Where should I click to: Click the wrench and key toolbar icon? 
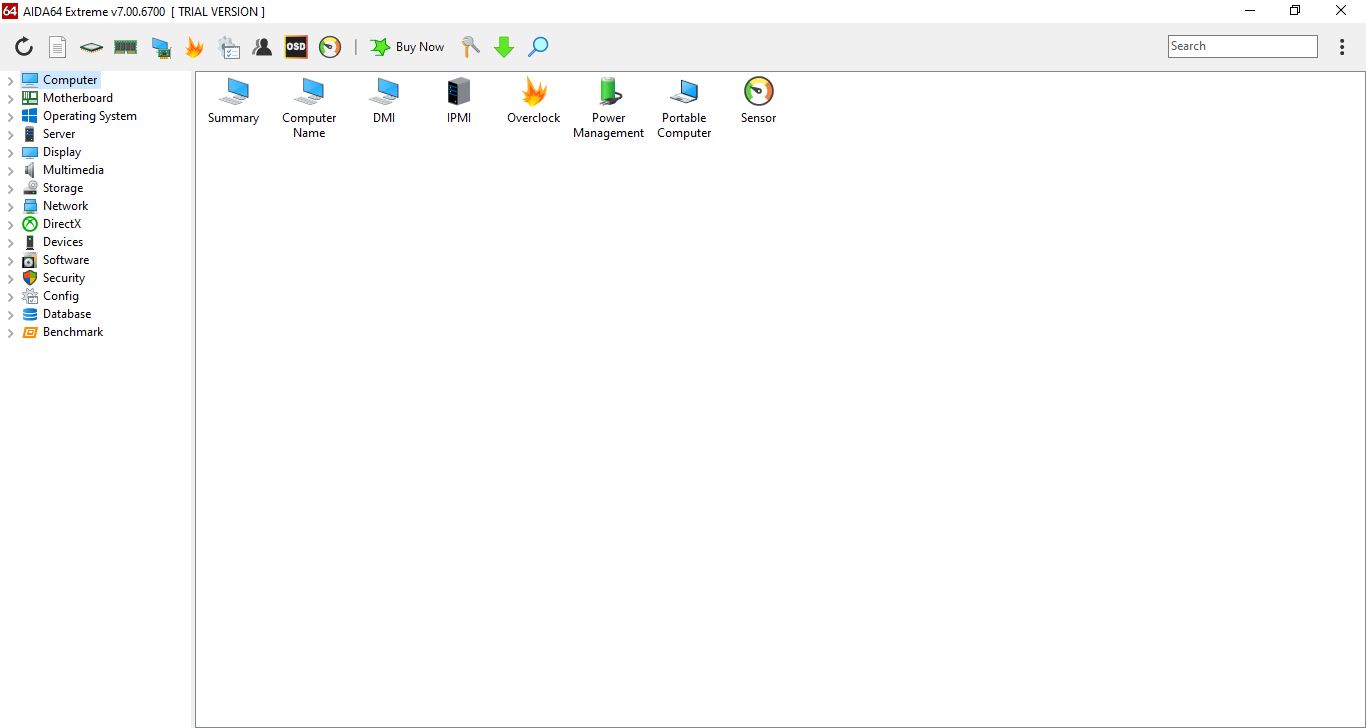[x=470, y=47]
